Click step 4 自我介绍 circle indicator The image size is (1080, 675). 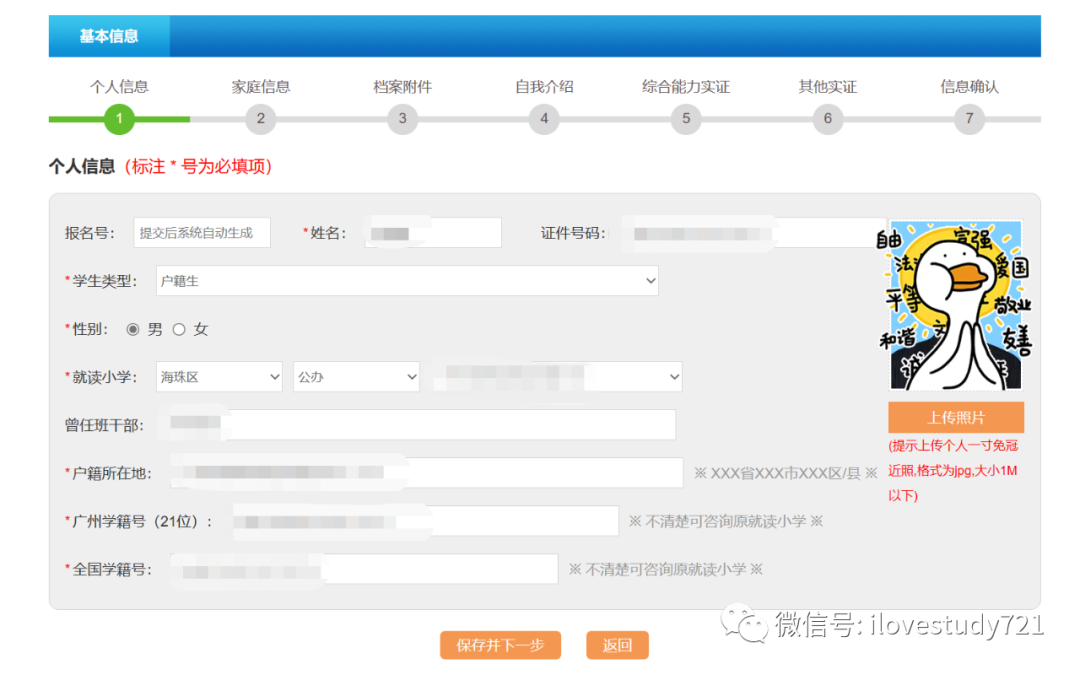(544, 118)
